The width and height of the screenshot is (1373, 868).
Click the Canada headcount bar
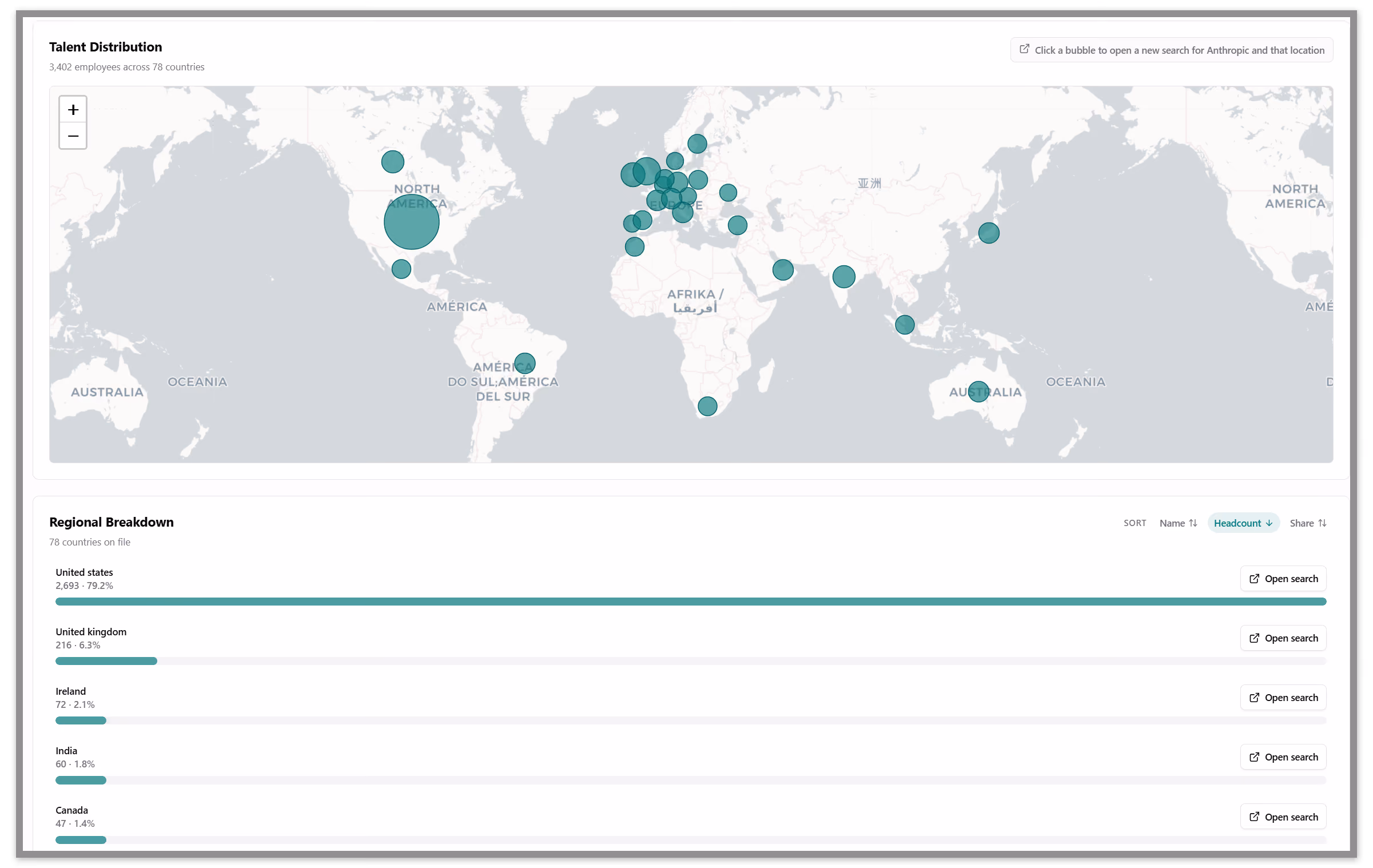click(x=81, y=840)
